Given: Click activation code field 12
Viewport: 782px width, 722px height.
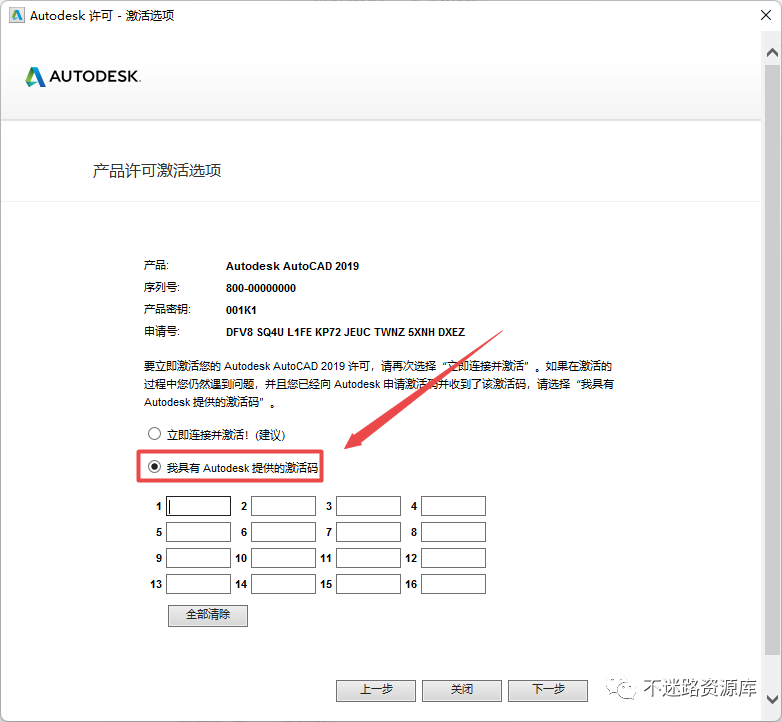Looking at the screenshot, I should (453, 558).
